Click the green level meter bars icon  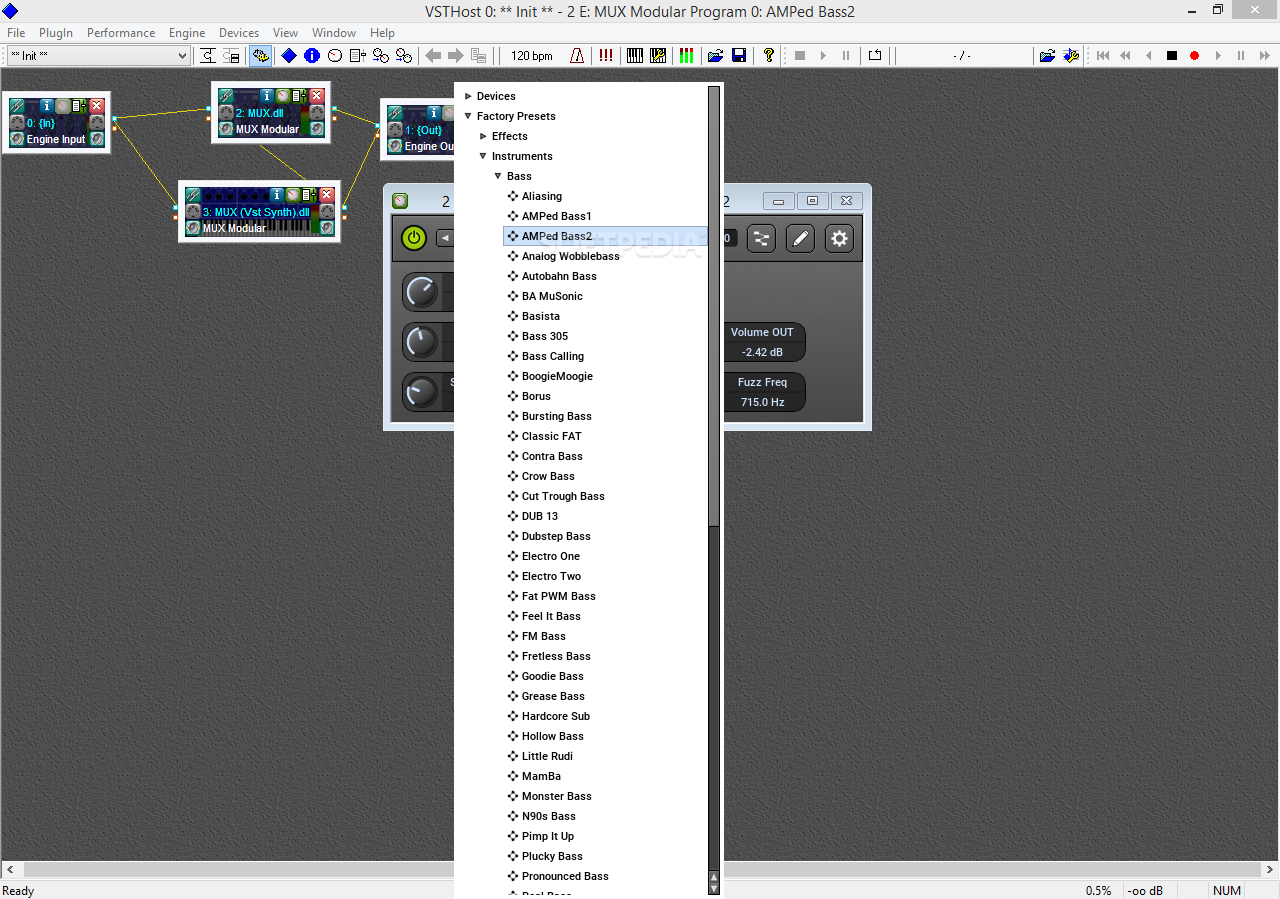(686, 56)
